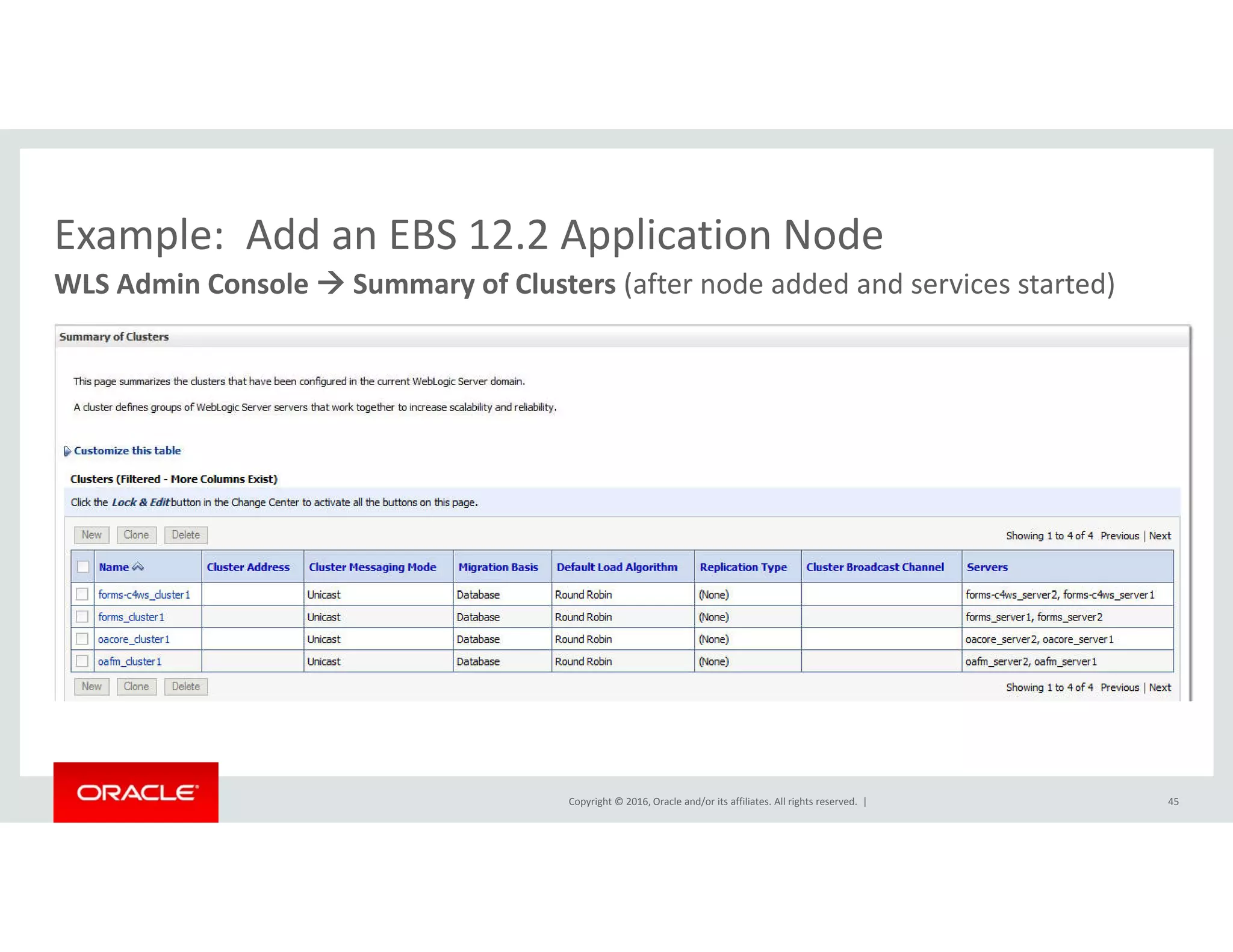Click the bottom Clone button
Screen dimensions: 1233x952
pyautogui.click(x=136, y=687)
